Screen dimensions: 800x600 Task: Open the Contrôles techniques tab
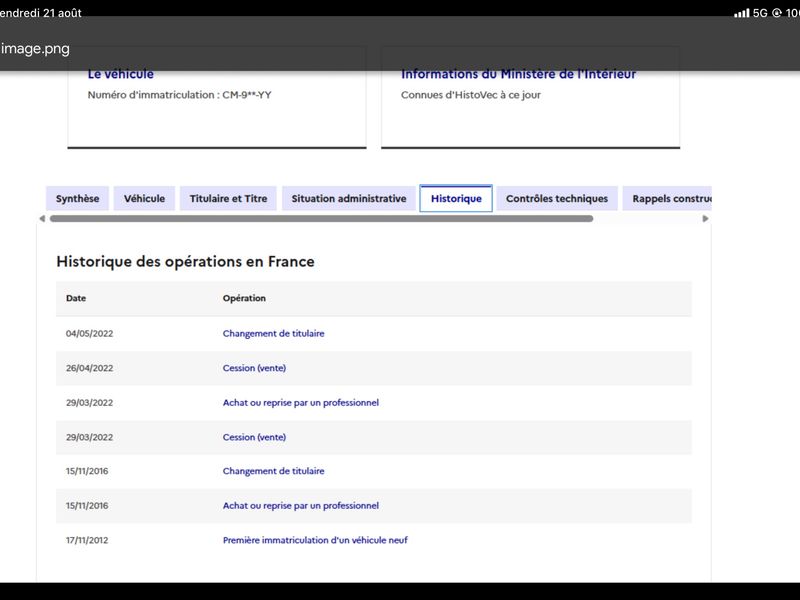coord(557,198)
